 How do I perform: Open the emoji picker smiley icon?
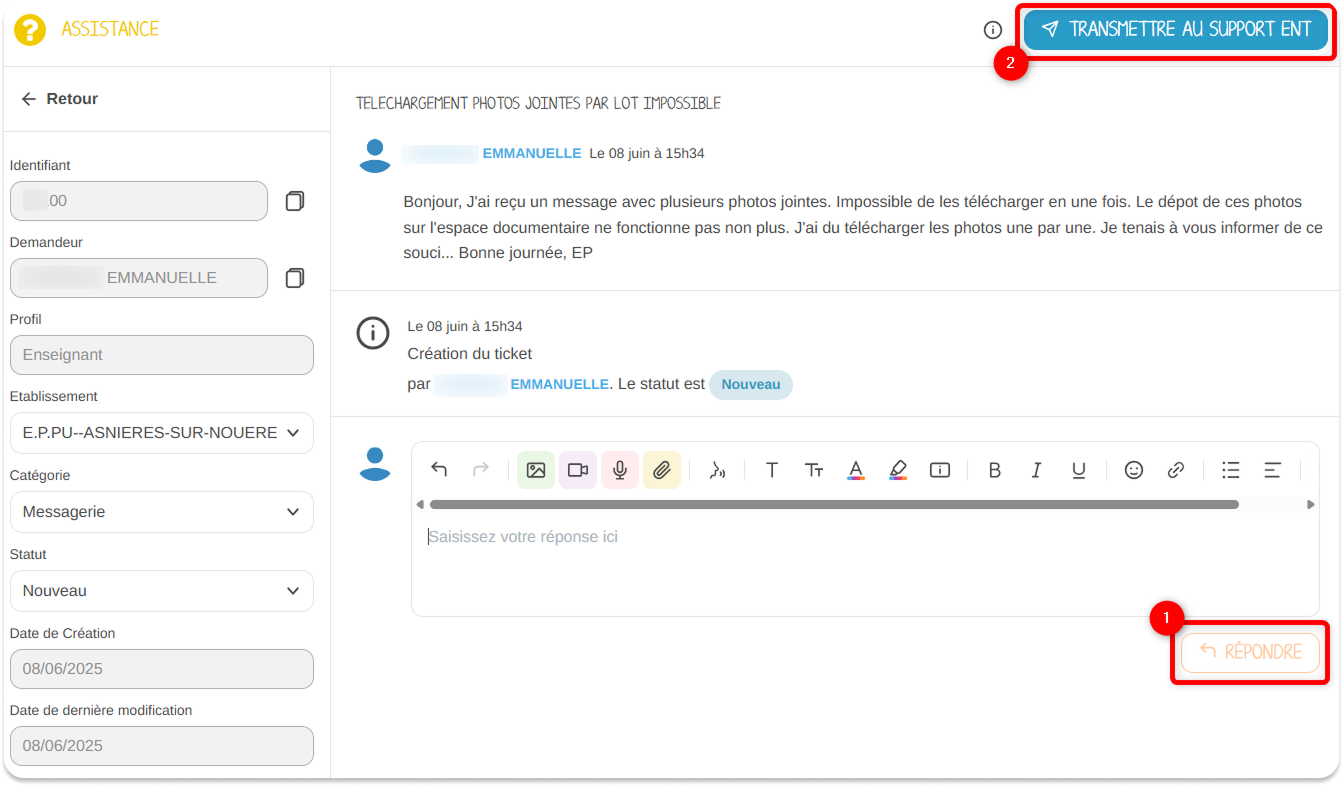[x=1134, y=470]
